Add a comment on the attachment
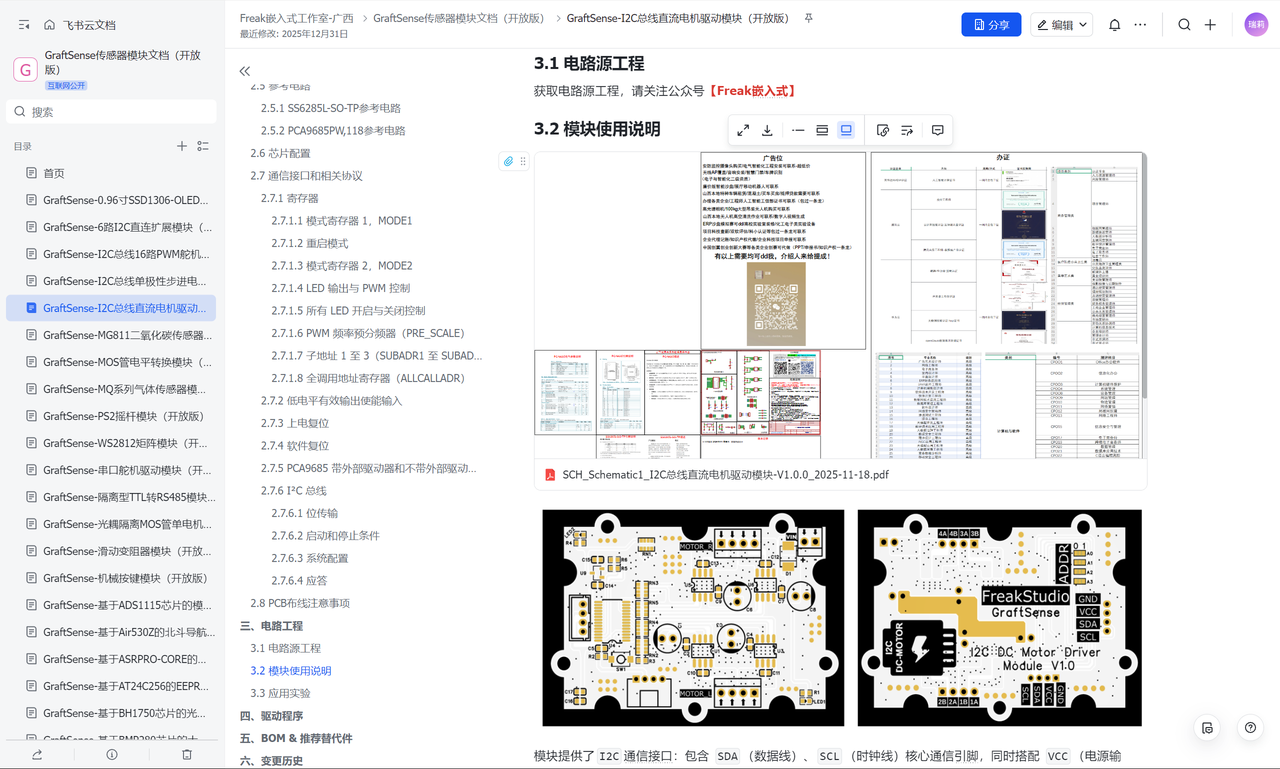This screenshot has height=769, width=1280. [937, 130]
